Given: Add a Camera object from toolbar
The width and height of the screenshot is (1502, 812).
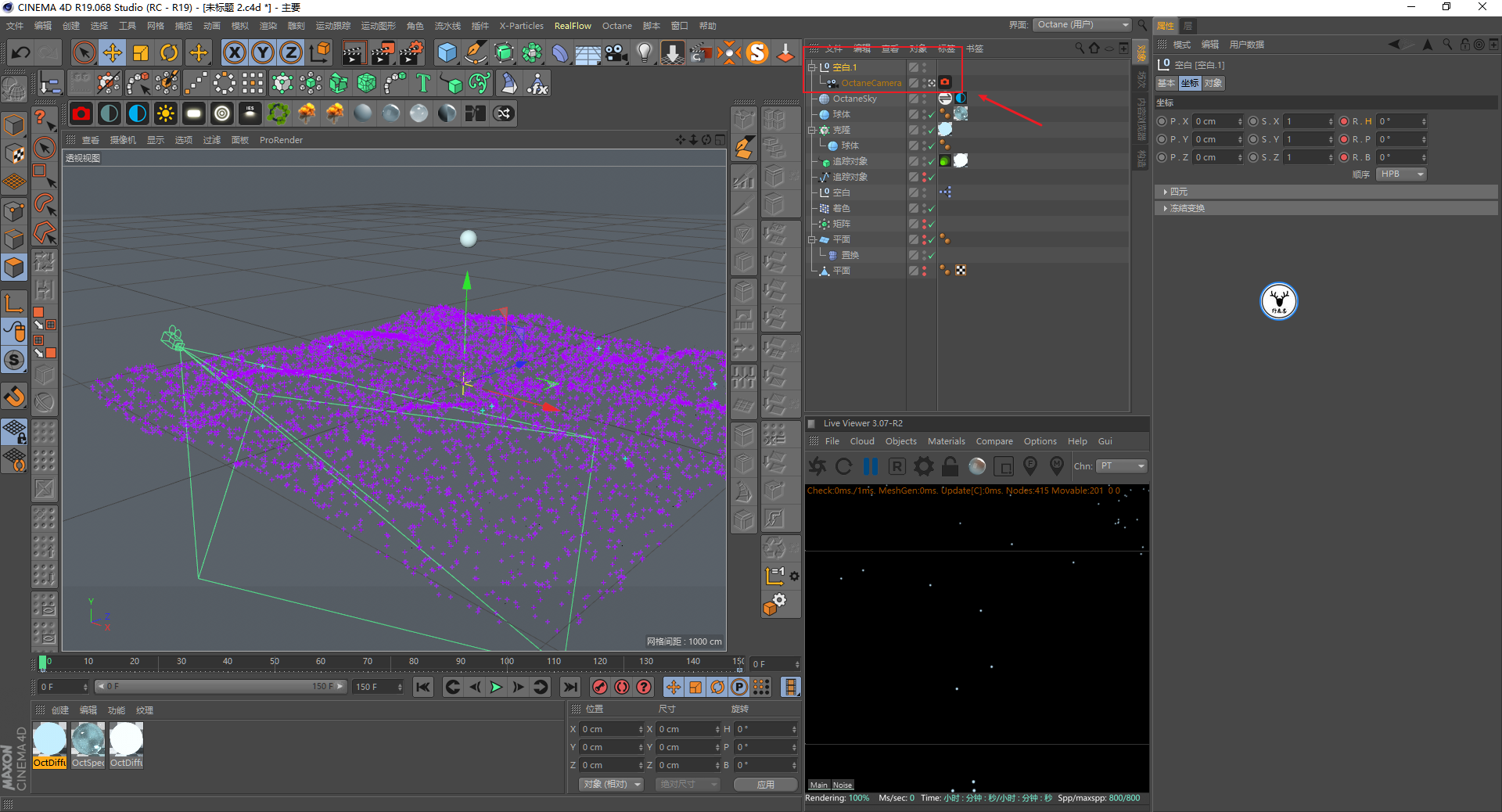Looking at the screenshot, I should pyautogui.click(x=616, y=53).
